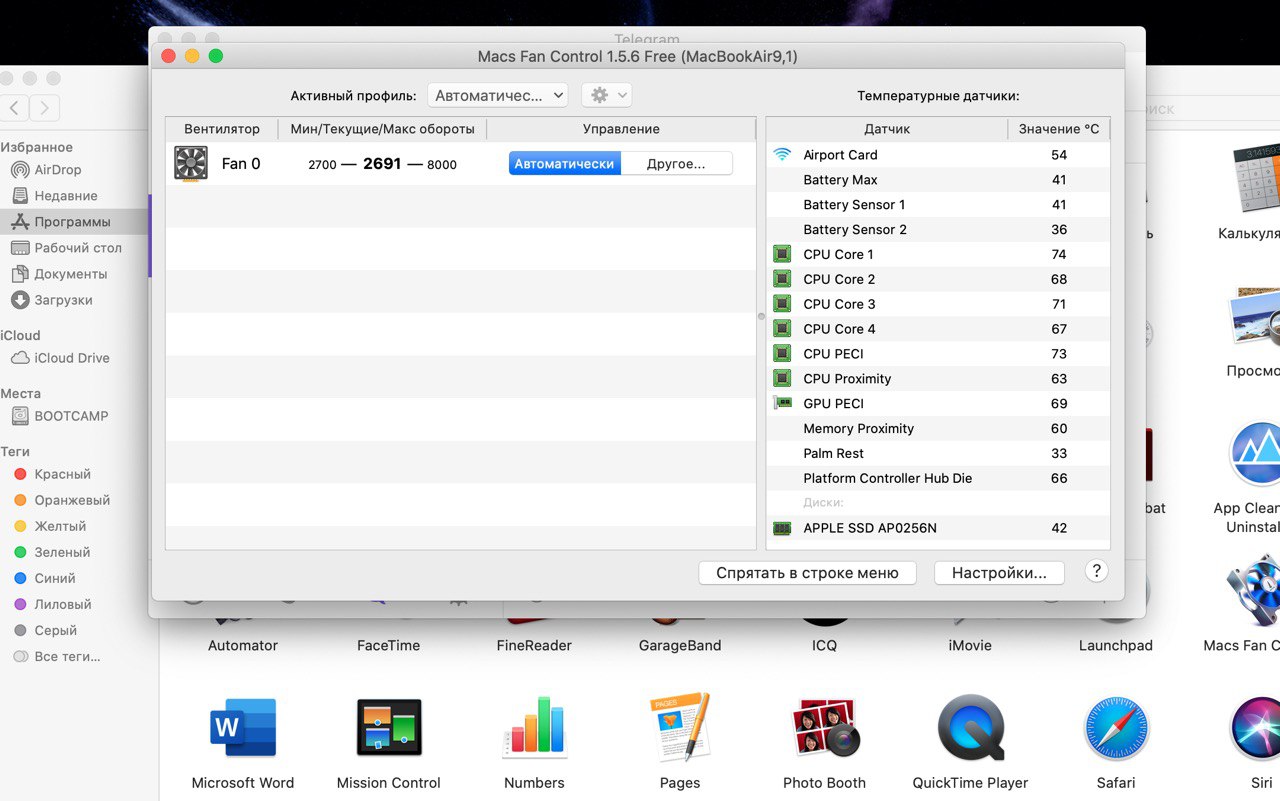Click Спрятать в строке меню button
Screen dimensions: 1280x801
[x=807, y=573]
